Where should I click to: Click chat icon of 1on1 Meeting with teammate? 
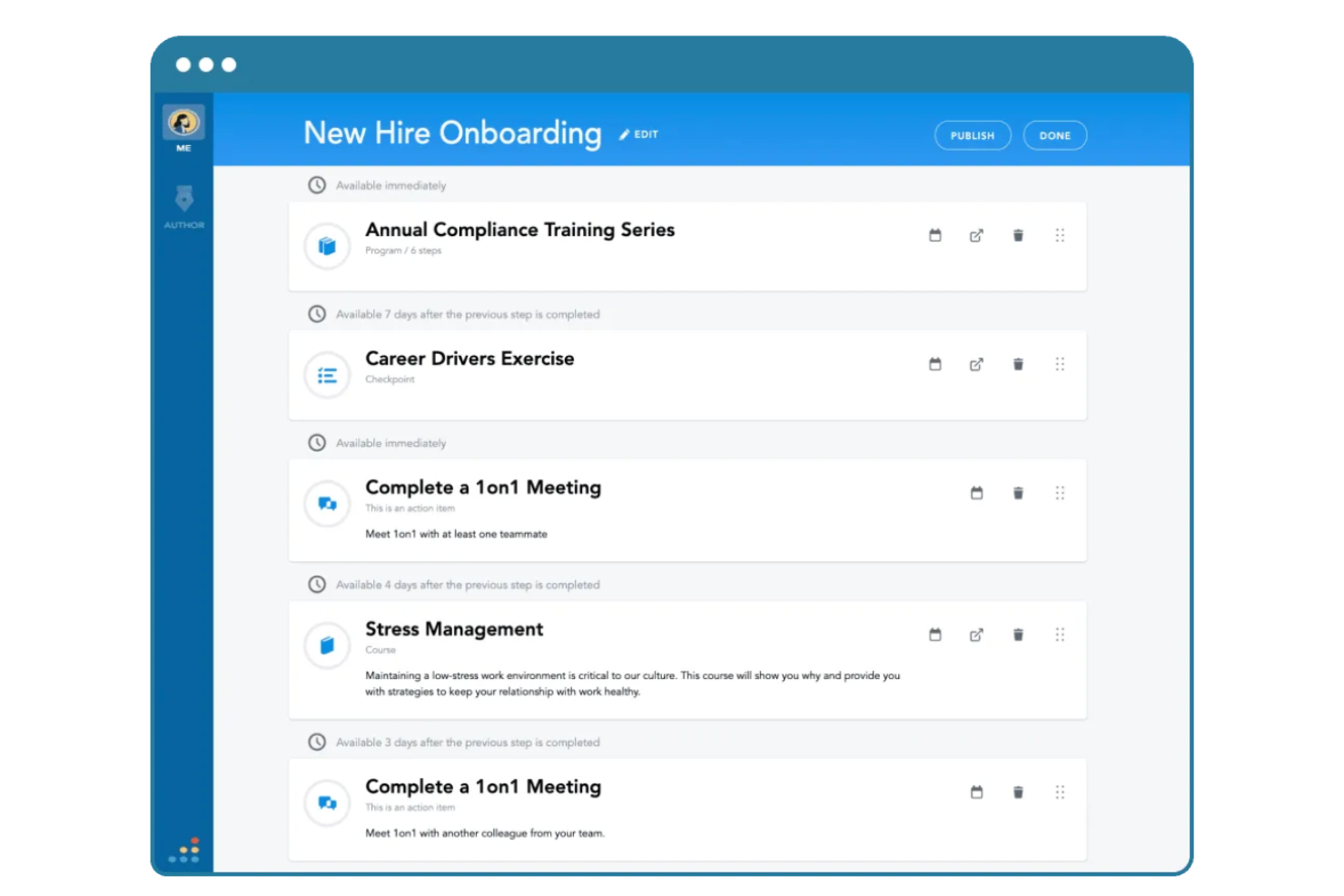[327, 504]
